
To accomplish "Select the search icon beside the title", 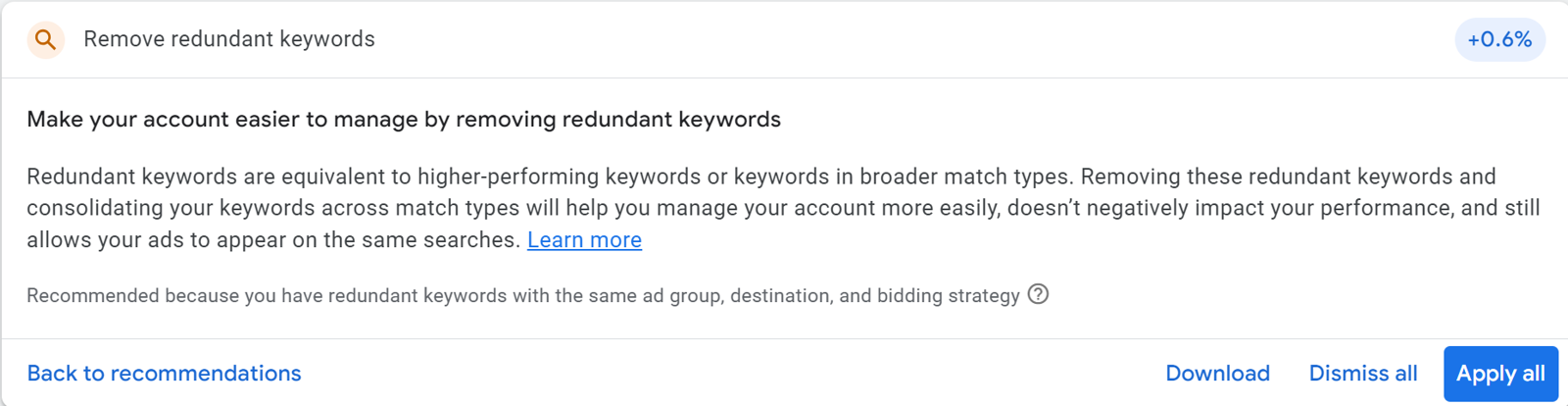I will [45, 39].
